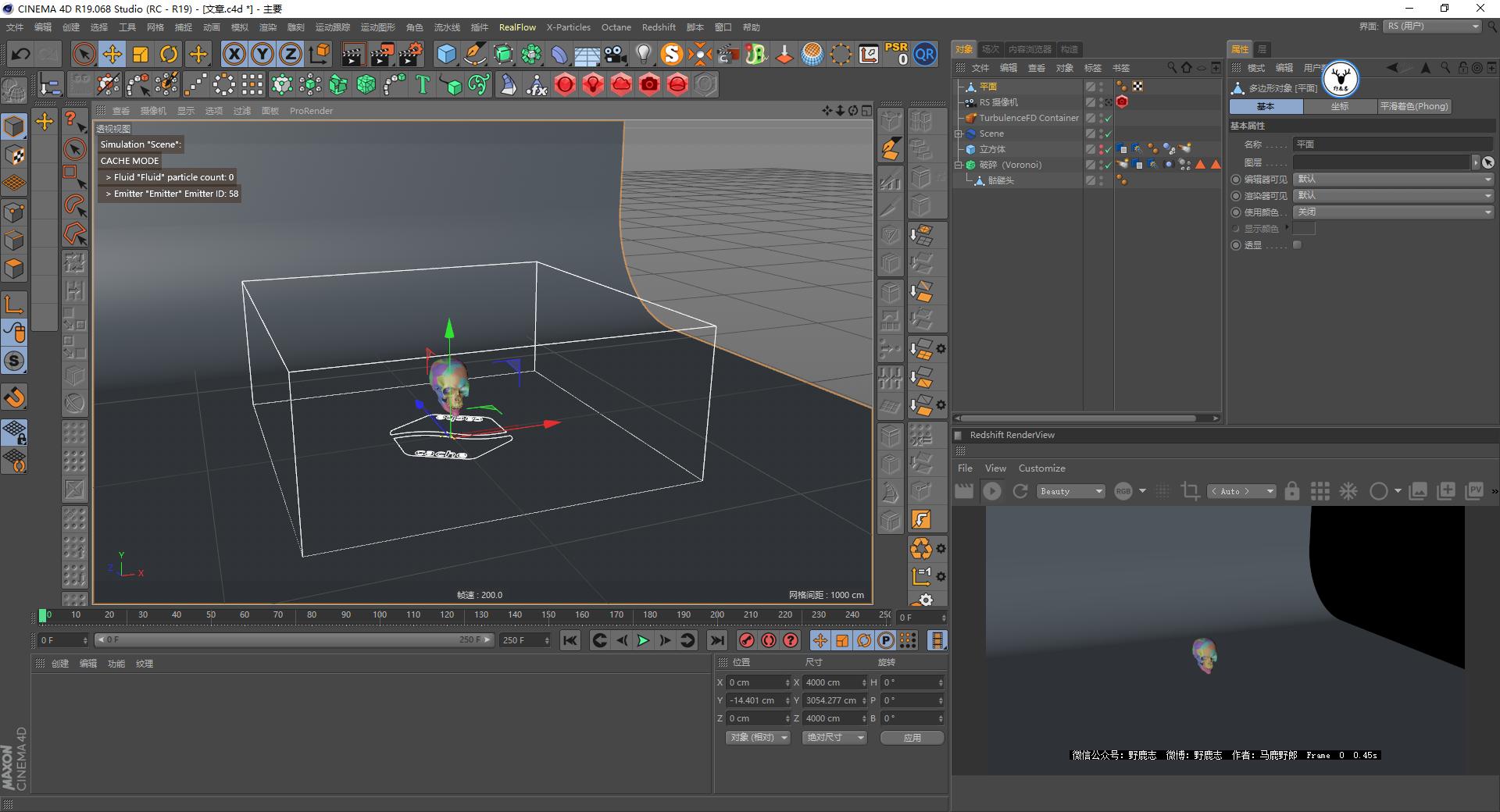Toggle the green enable checkmark on TurbulenceFD Container
The image size is (1500, 812).
[x=1108, y=118]
